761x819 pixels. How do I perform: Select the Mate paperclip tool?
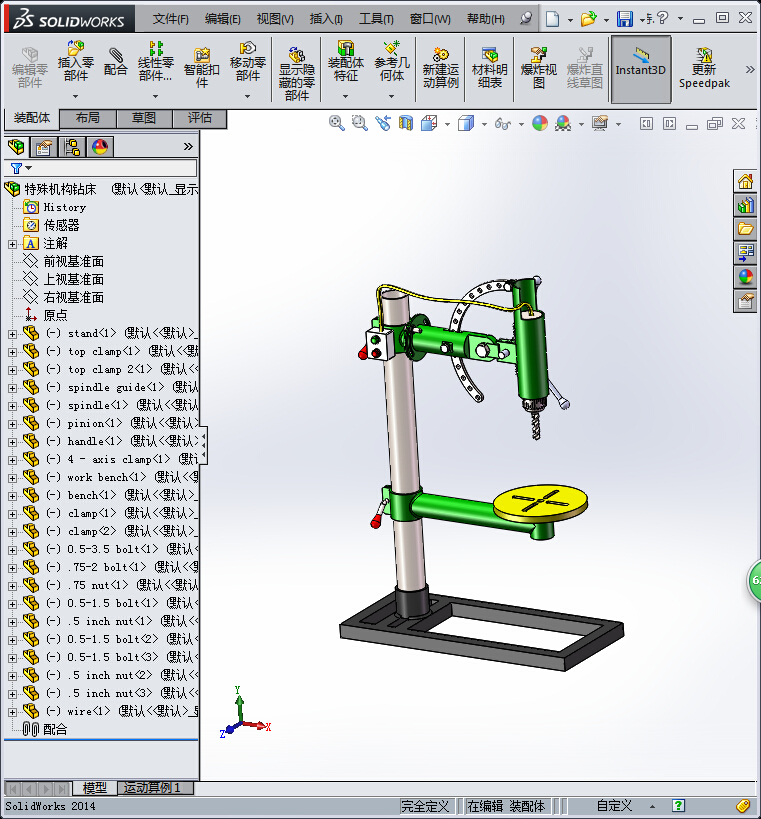[115, 61]
